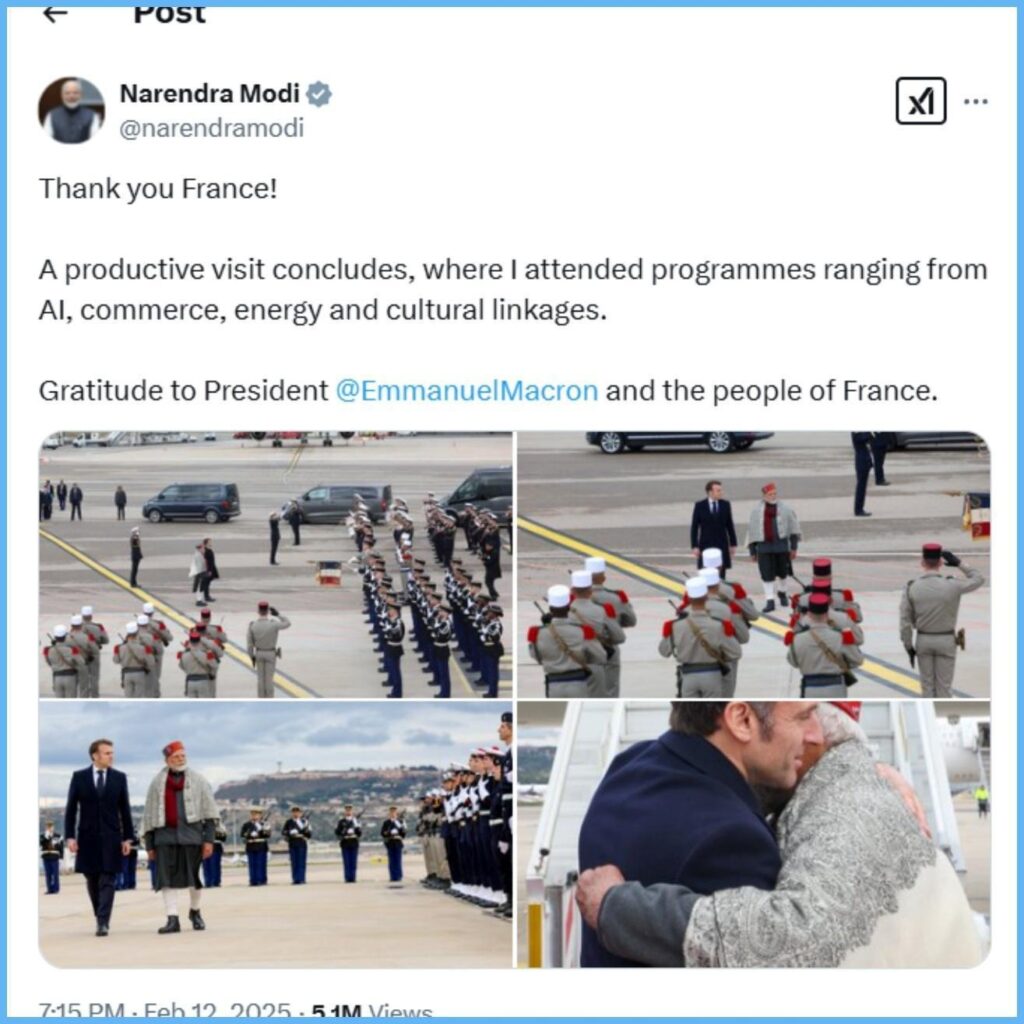Open top-right photo of saluting soldiers

pos(754,564)
